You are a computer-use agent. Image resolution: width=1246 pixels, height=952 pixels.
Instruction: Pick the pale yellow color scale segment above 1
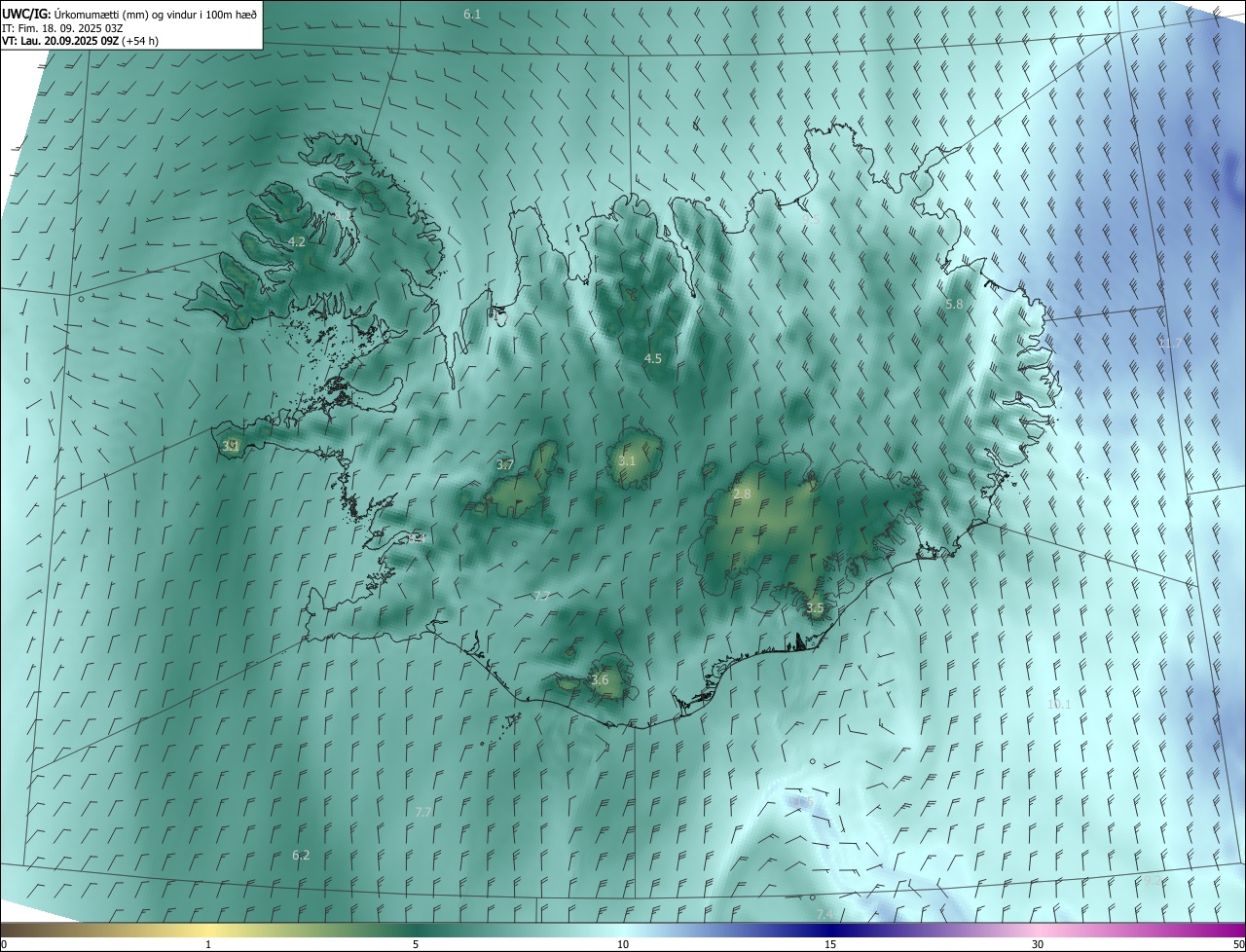click(208, 930)
